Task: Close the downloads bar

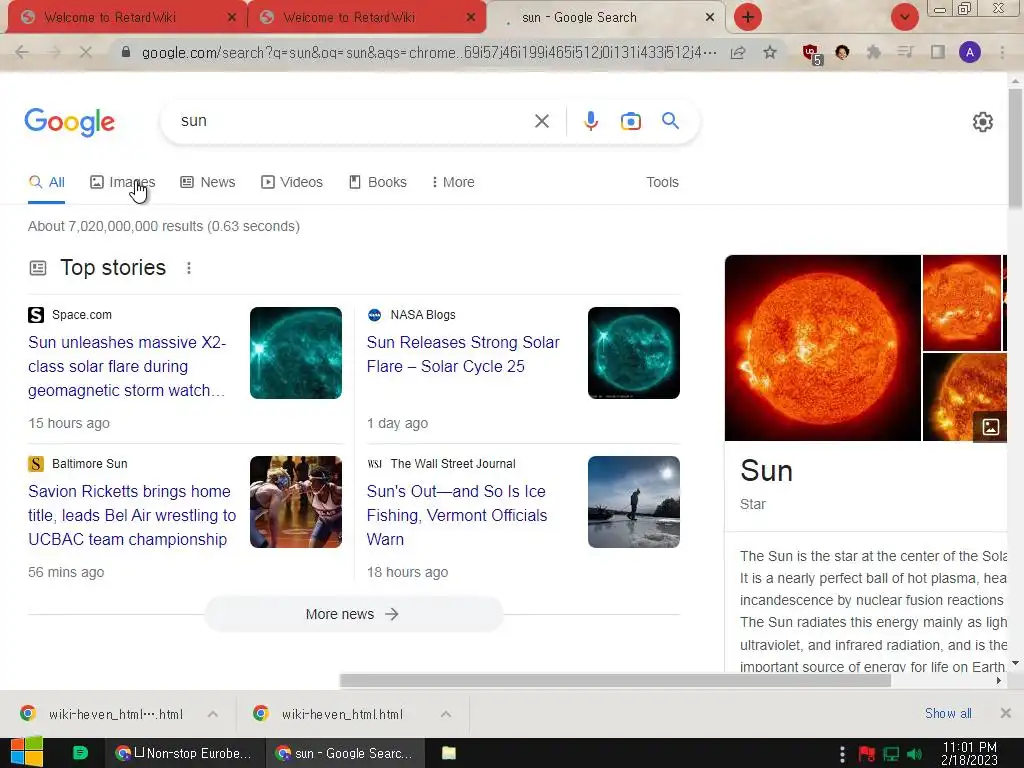Action: pos(1006,713)
